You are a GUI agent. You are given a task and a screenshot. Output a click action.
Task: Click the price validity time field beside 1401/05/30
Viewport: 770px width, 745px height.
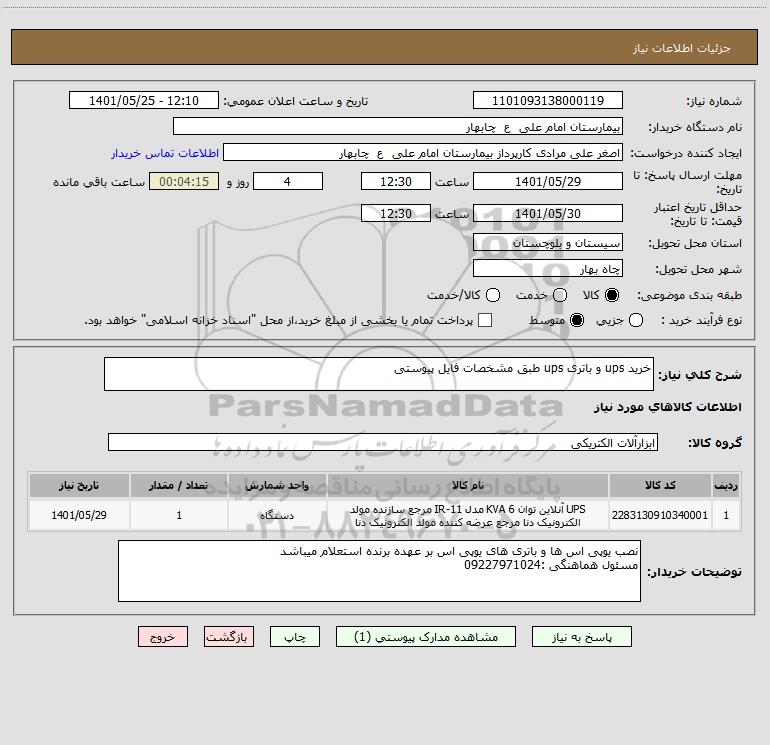396,213
